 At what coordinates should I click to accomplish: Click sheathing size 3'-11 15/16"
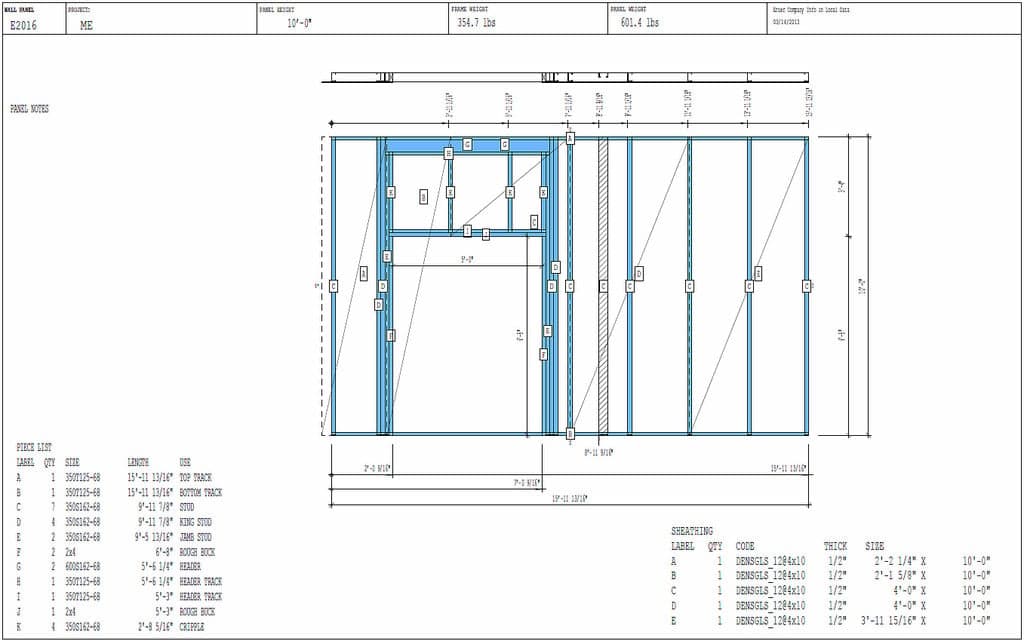pyautogui.click(x=889, y=621)
